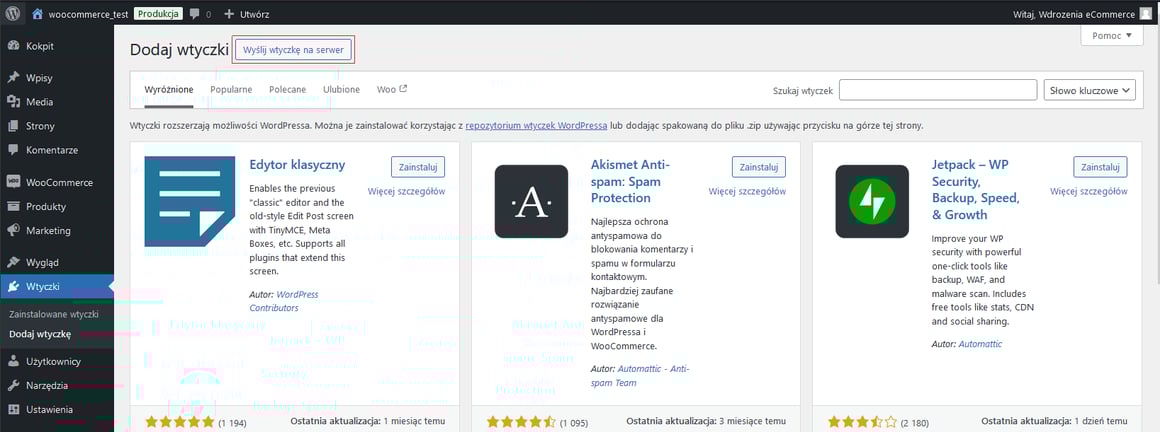Expand the Pomoc help panel
This screenshot has height=432, width=1160.
point(1112,36)
